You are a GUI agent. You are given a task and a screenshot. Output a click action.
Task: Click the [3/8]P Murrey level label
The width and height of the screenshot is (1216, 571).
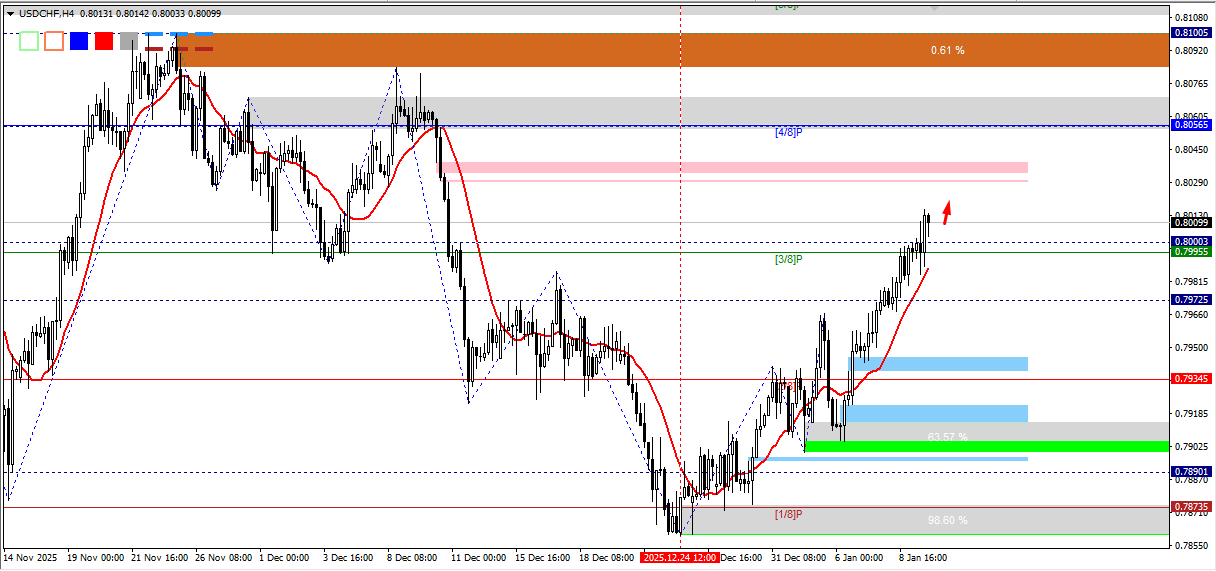pyautogui.click(x=789, y=259)
